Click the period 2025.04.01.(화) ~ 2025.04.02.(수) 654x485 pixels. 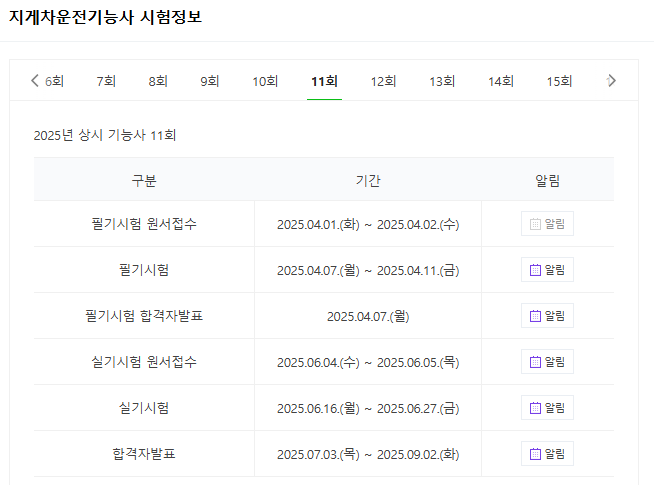coord(368,224)
